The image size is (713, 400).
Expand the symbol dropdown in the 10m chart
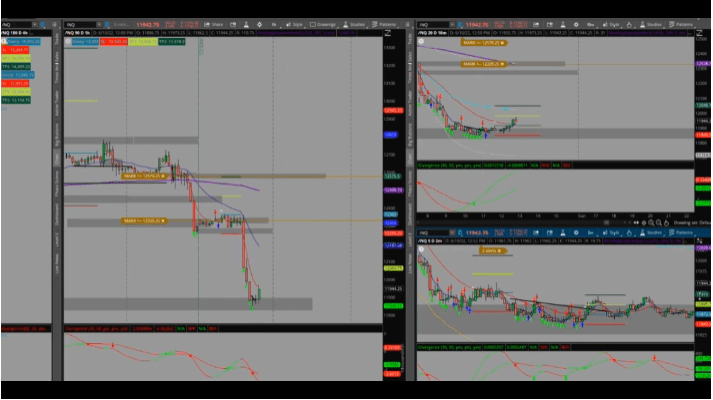click(452, 25)
